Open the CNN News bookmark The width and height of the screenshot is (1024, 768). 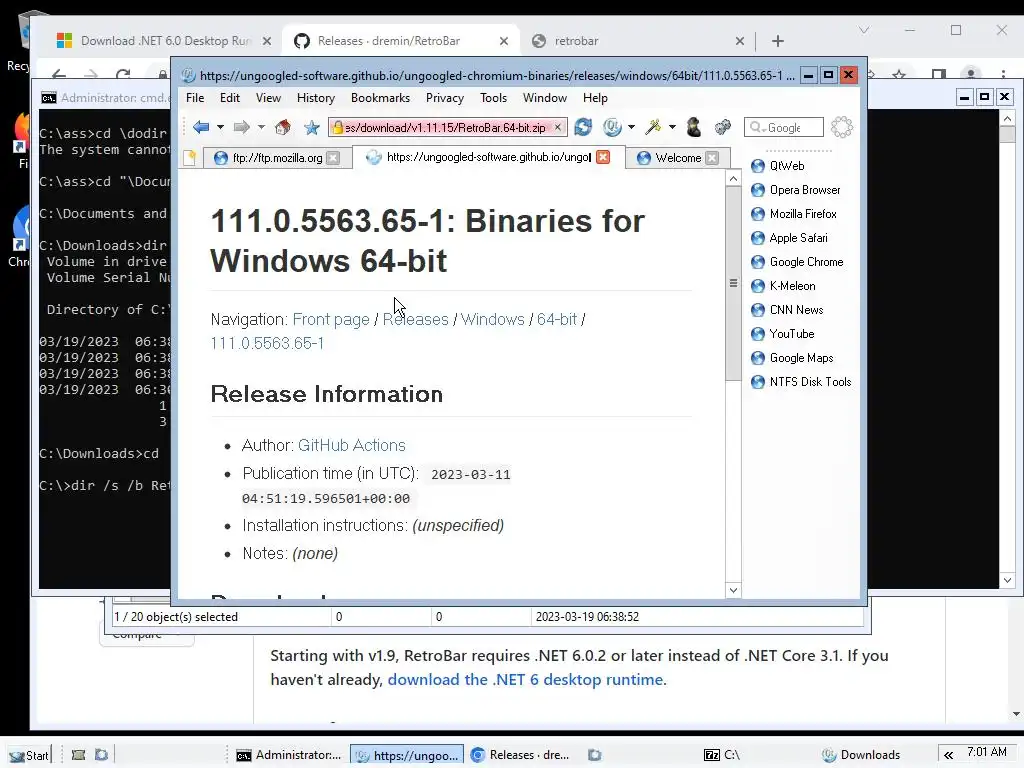pyautogui.click(x=787, y=310)
